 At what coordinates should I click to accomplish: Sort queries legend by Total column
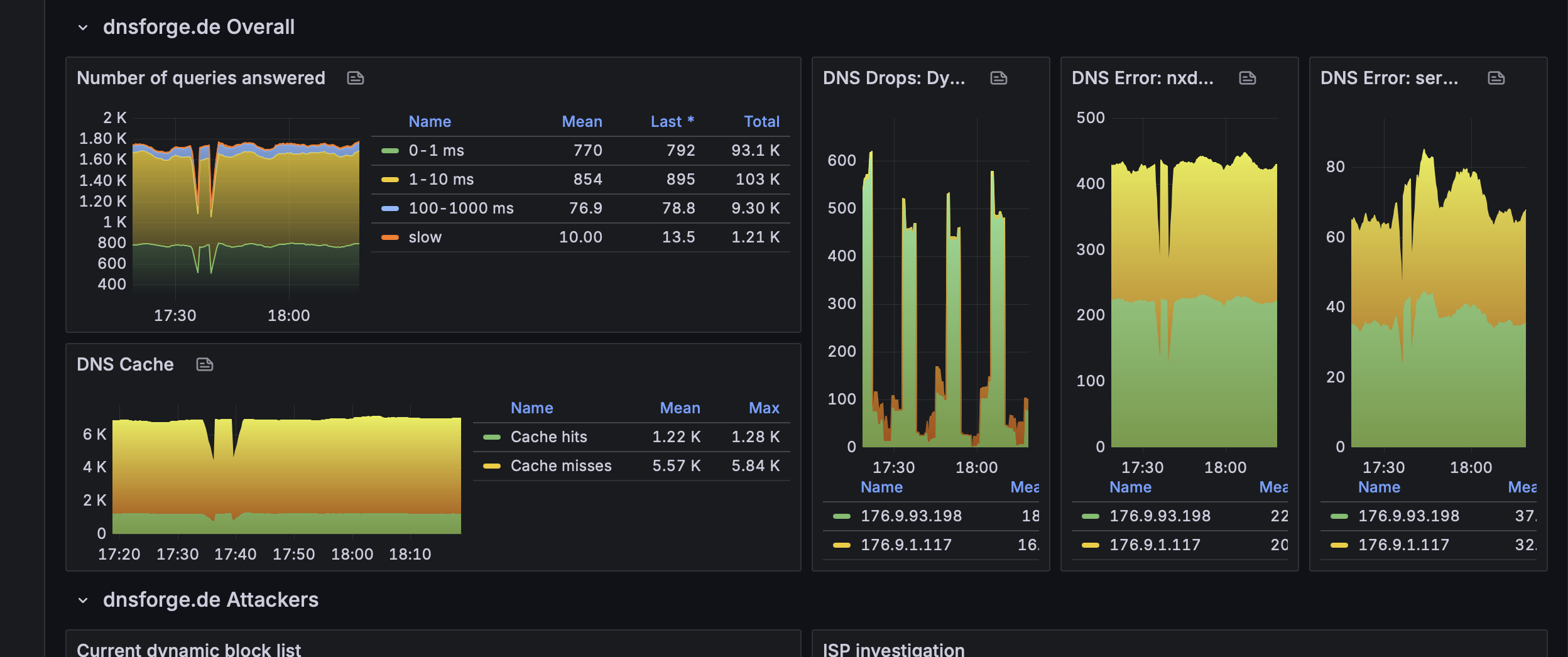(761, 121)
